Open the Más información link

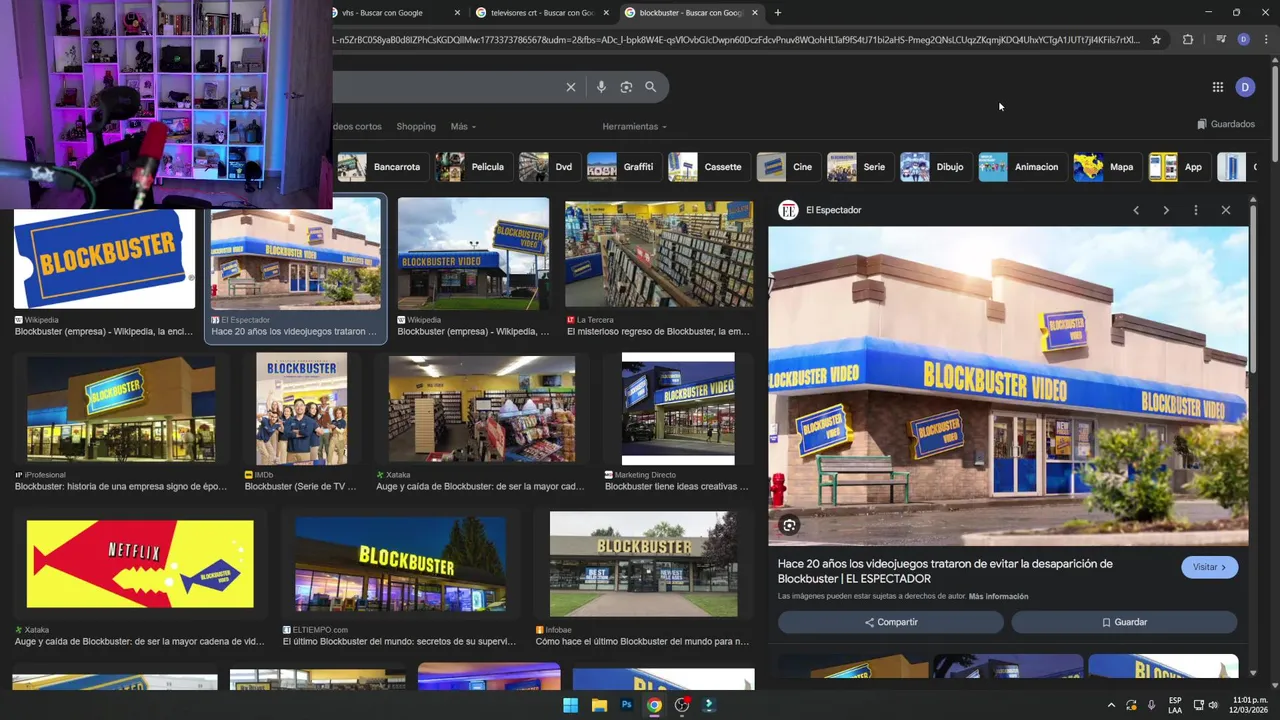pyautogui.click(x=998, y=597)
